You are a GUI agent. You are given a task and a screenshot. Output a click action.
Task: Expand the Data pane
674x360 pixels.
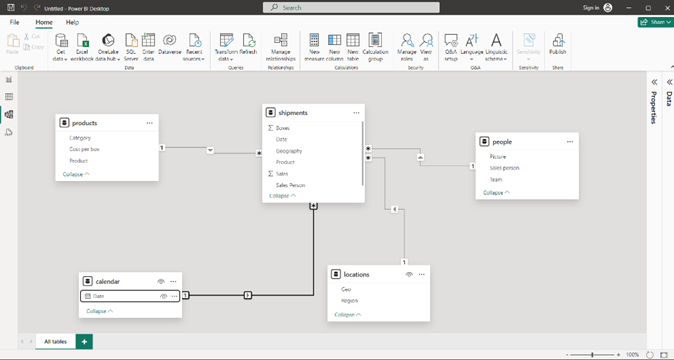point(669,82)
